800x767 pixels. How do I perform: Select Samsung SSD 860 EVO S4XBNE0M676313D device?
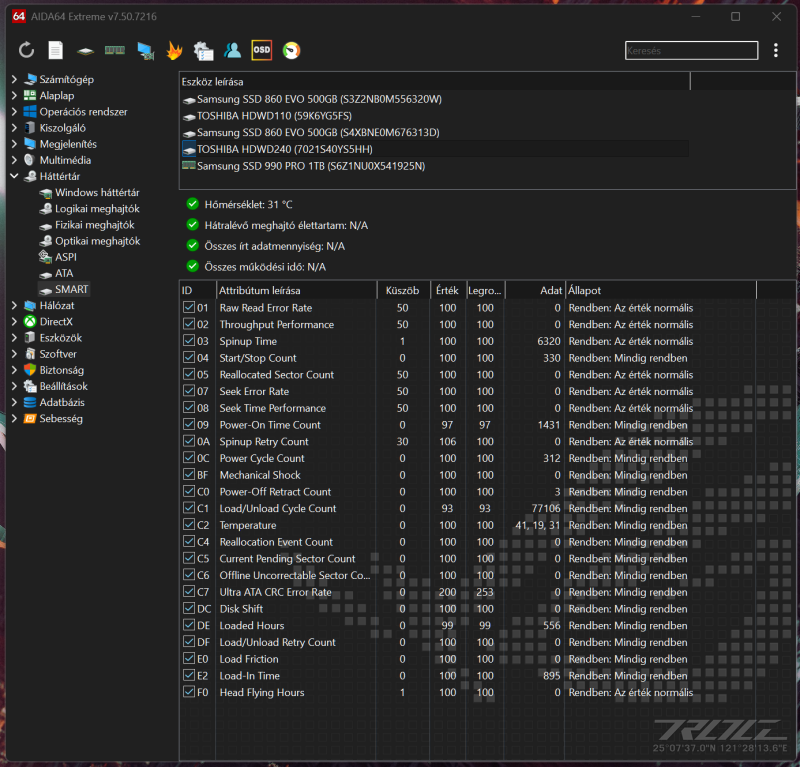tap(435, 132)
